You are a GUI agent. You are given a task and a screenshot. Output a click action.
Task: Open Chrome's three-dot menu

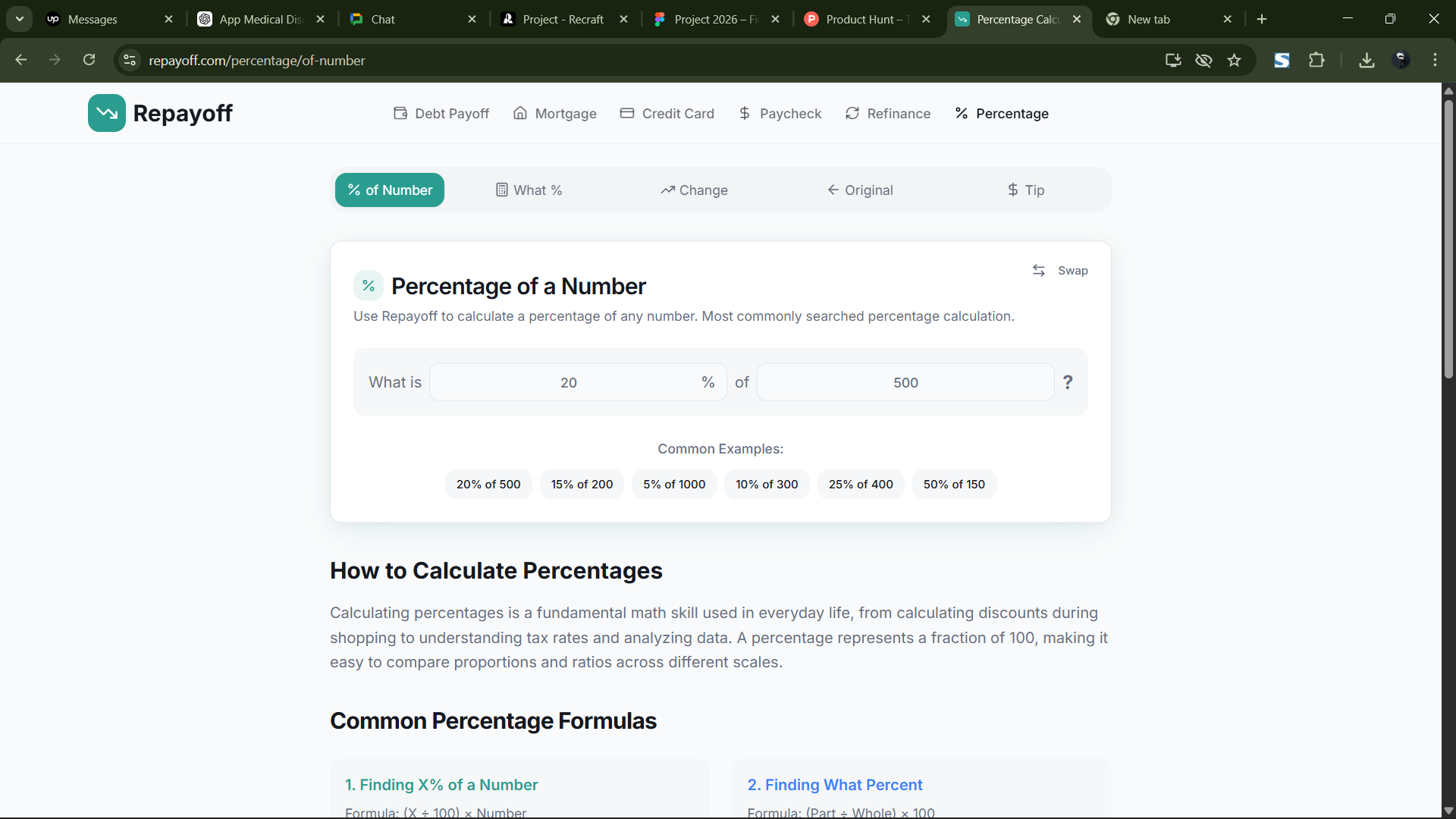tap(1435, 60)
